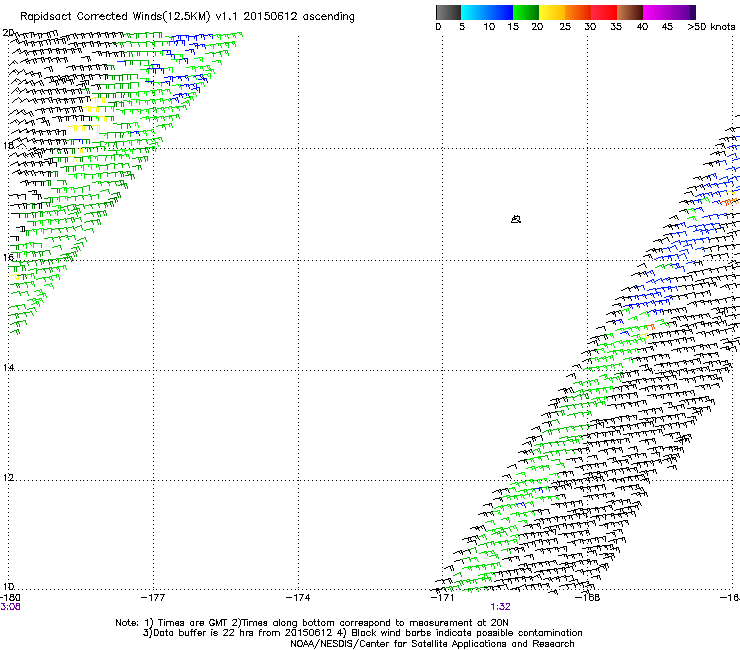Click the island outline marker on the map
740x650 pixels.
pyautogui.click(x=516, y=219)
